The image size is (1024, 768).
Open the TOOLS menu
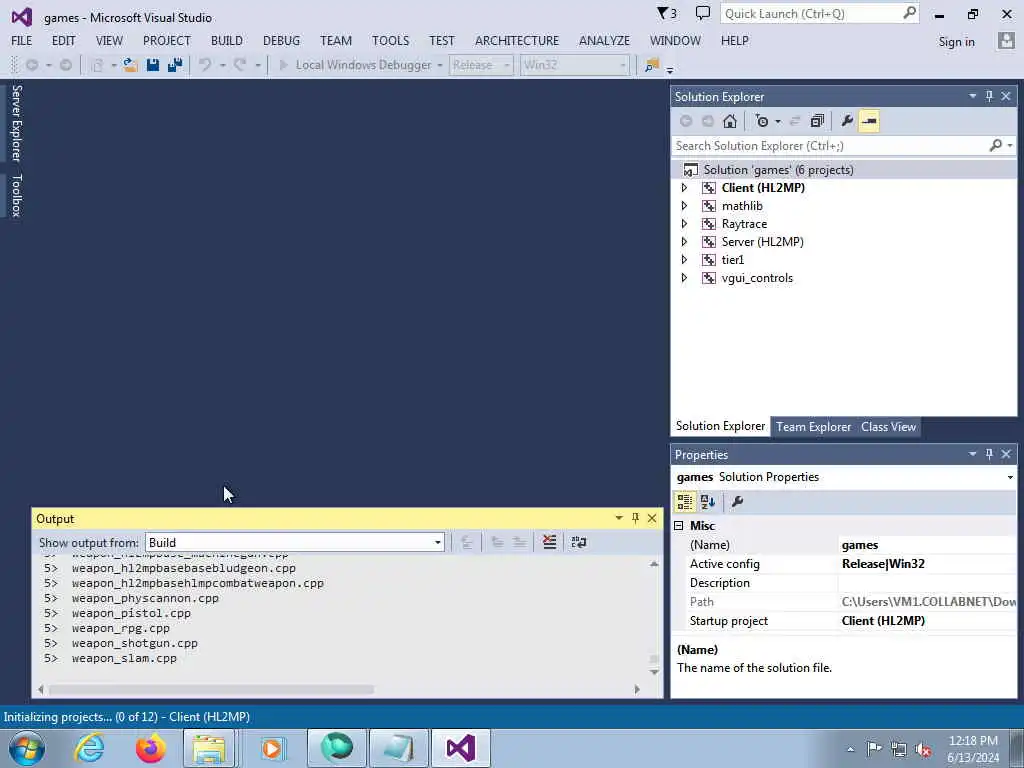391,40
